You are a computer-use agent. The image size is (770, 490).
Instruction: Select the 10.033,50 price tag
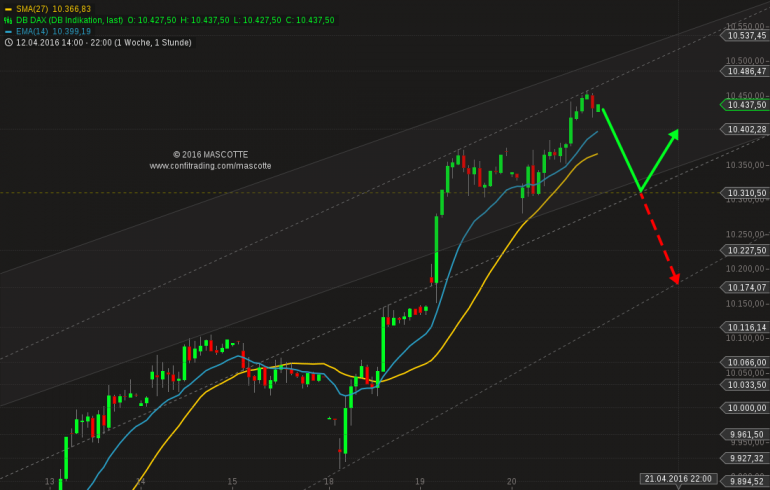(x=745, y=384)
